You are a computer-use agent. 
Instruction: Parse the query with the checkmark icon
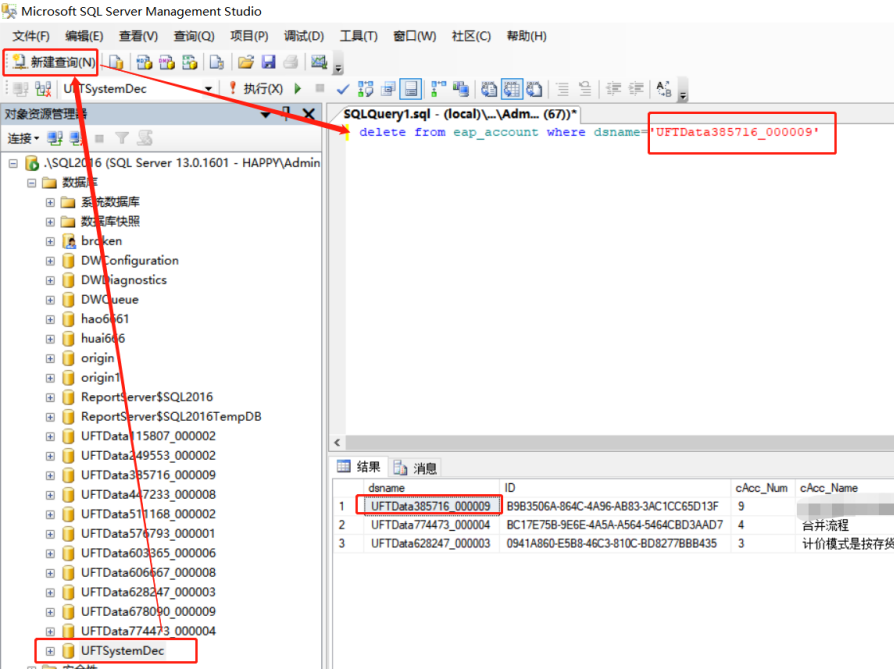tap(343, 90)
